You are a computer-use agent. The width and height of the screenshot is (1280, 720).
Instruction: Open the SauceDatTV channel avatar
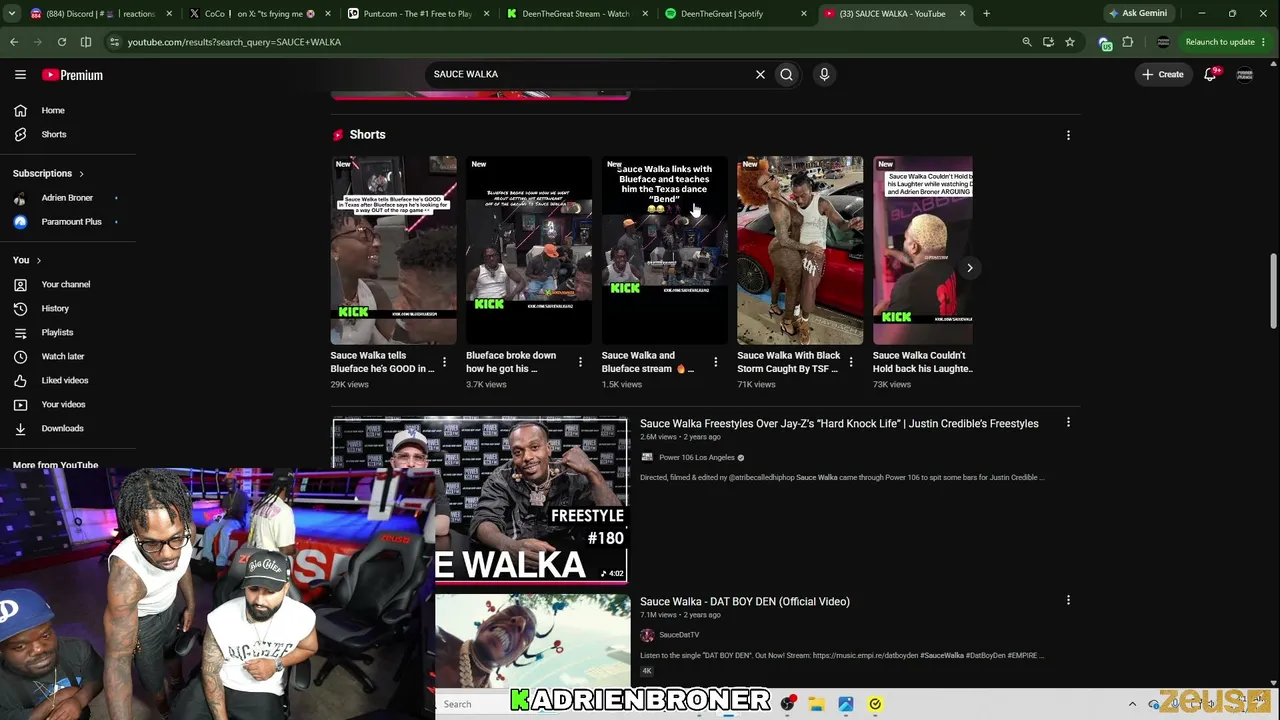pyautogui.click(x=647, y=635)
